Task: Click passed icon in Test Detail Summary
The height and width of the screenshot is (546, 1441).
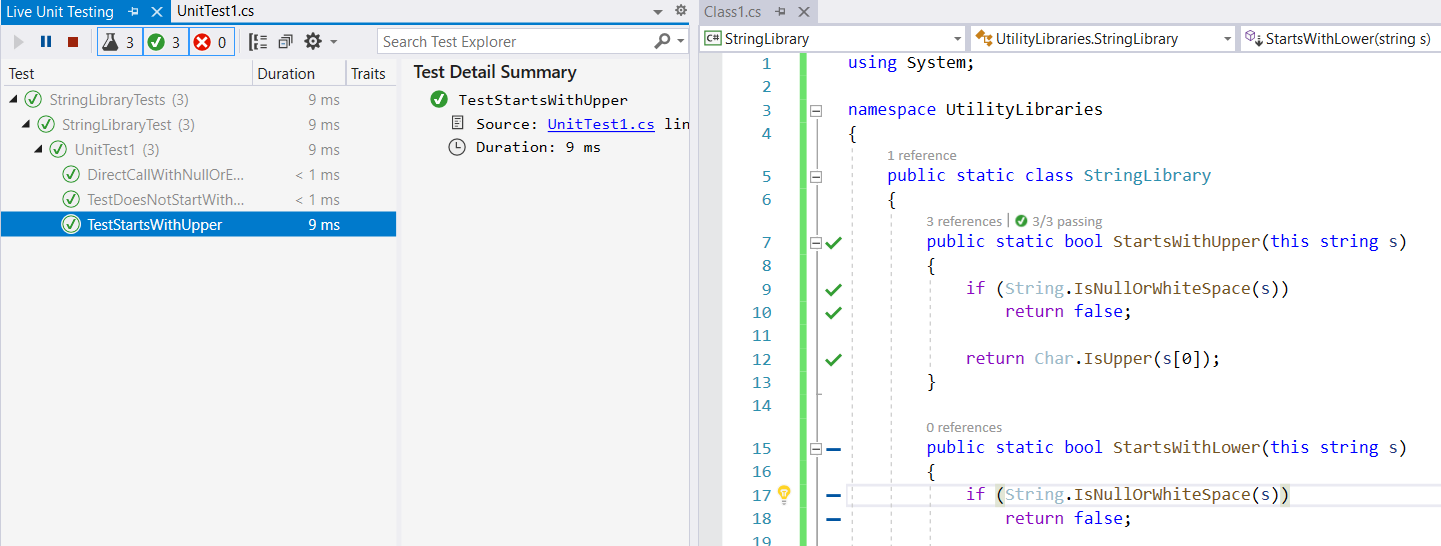Action: pos(438,100)
